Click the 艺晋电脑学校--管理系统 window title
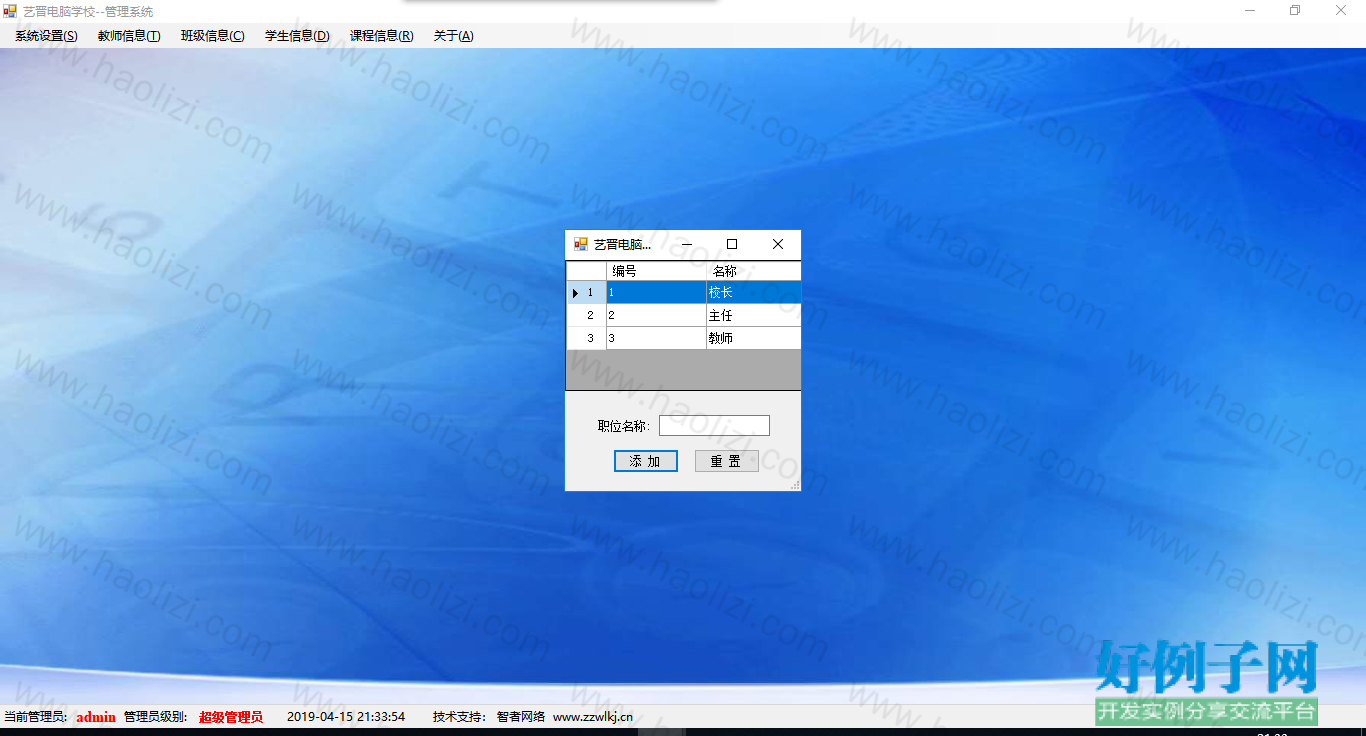This screenshot has width=1366, height=736. coord(88,11)
